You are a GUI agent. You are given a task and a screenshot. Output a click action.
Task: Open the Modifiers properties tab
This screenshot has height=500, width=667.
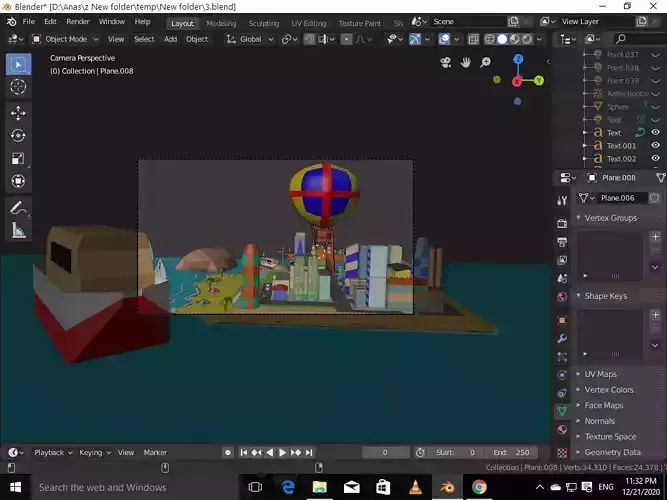(562, 339)
